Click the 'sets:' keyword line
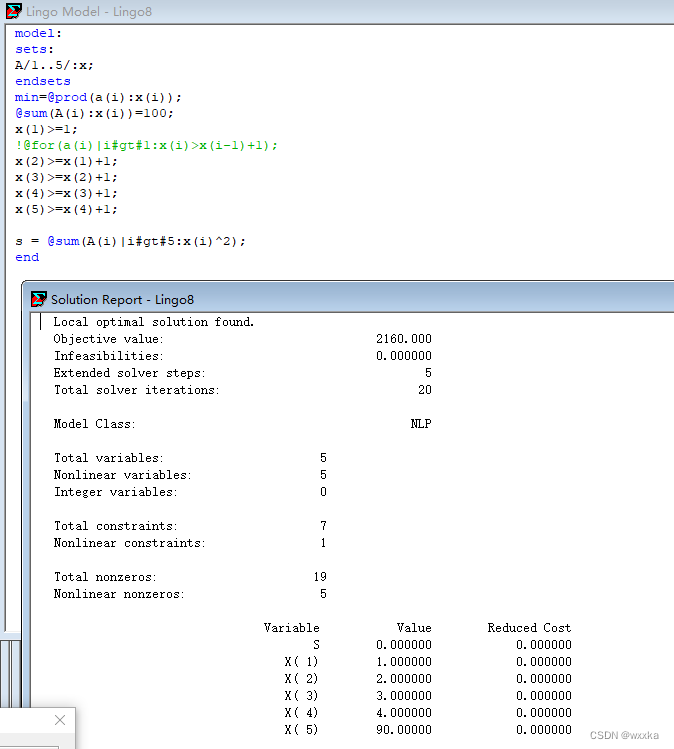The width and height of the screenshot is (674, 749). coord(34,50)
